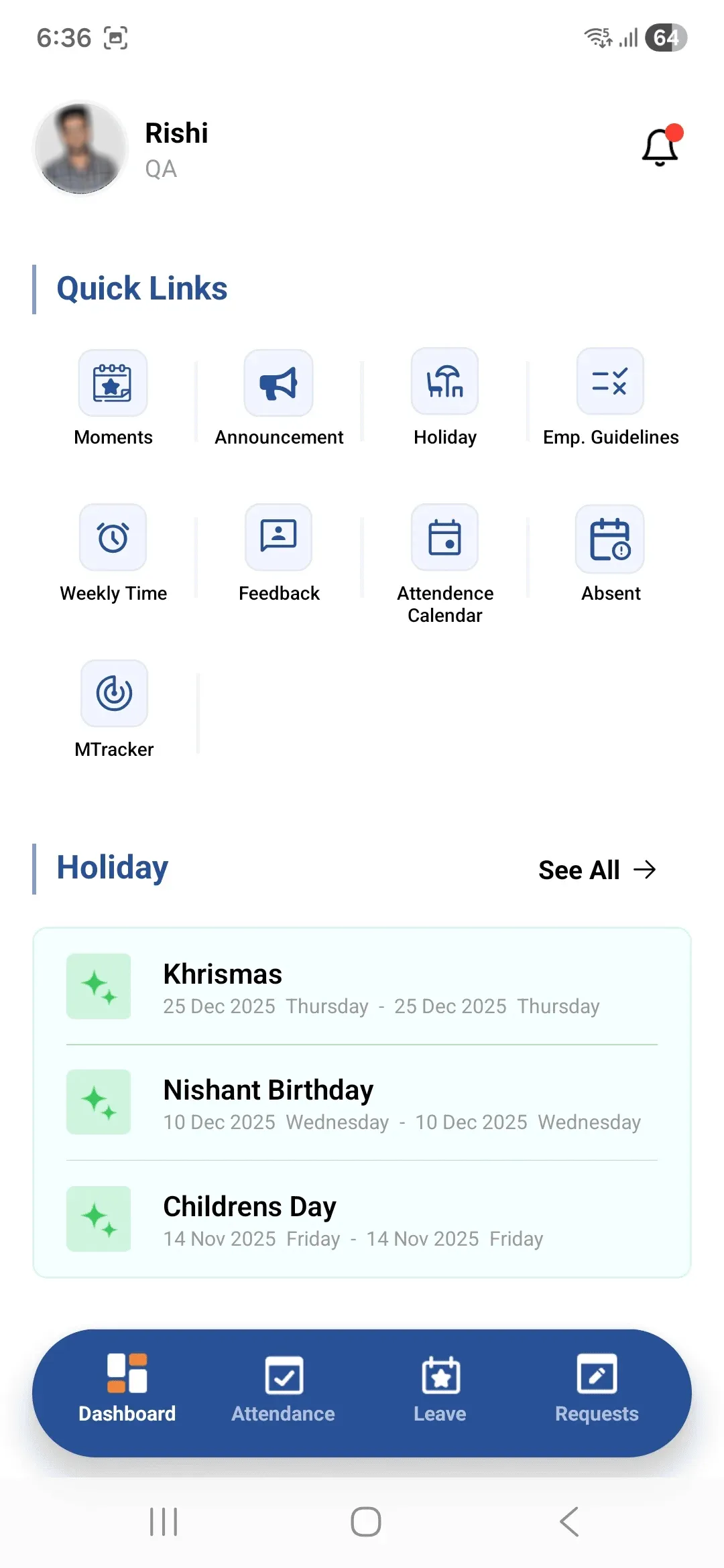The height and width of the screenshot is (1568, 724).
Task: Click See All holidays link
Action: (597, 870)
